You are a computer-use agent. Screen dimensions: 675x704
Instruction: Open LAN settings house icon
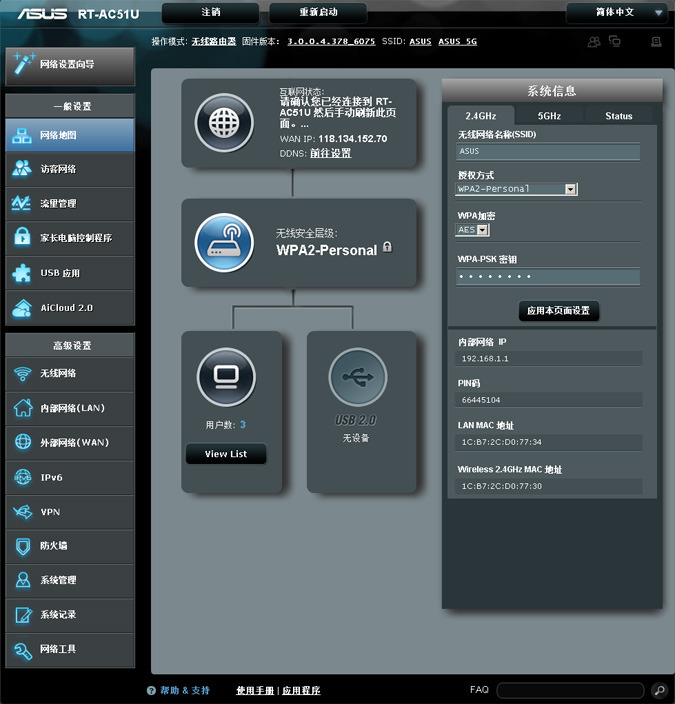[x=22, y=408]
